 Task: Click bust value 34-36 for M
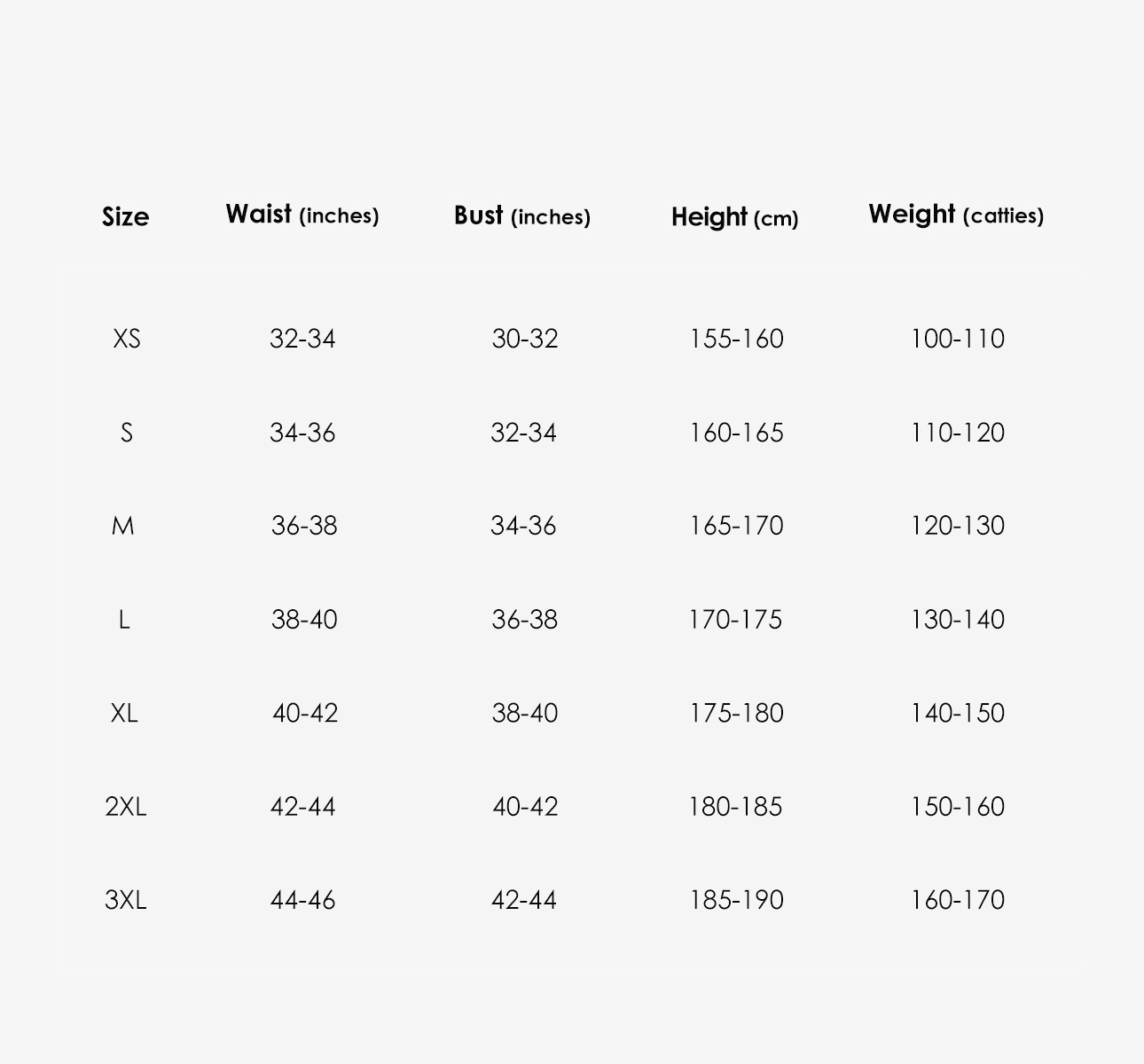[x=523, y=526]
